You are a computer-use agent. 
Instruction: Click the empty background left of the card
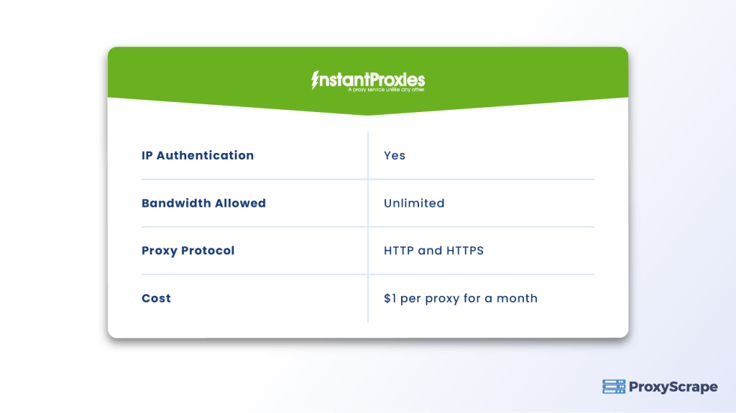[52, 200]
